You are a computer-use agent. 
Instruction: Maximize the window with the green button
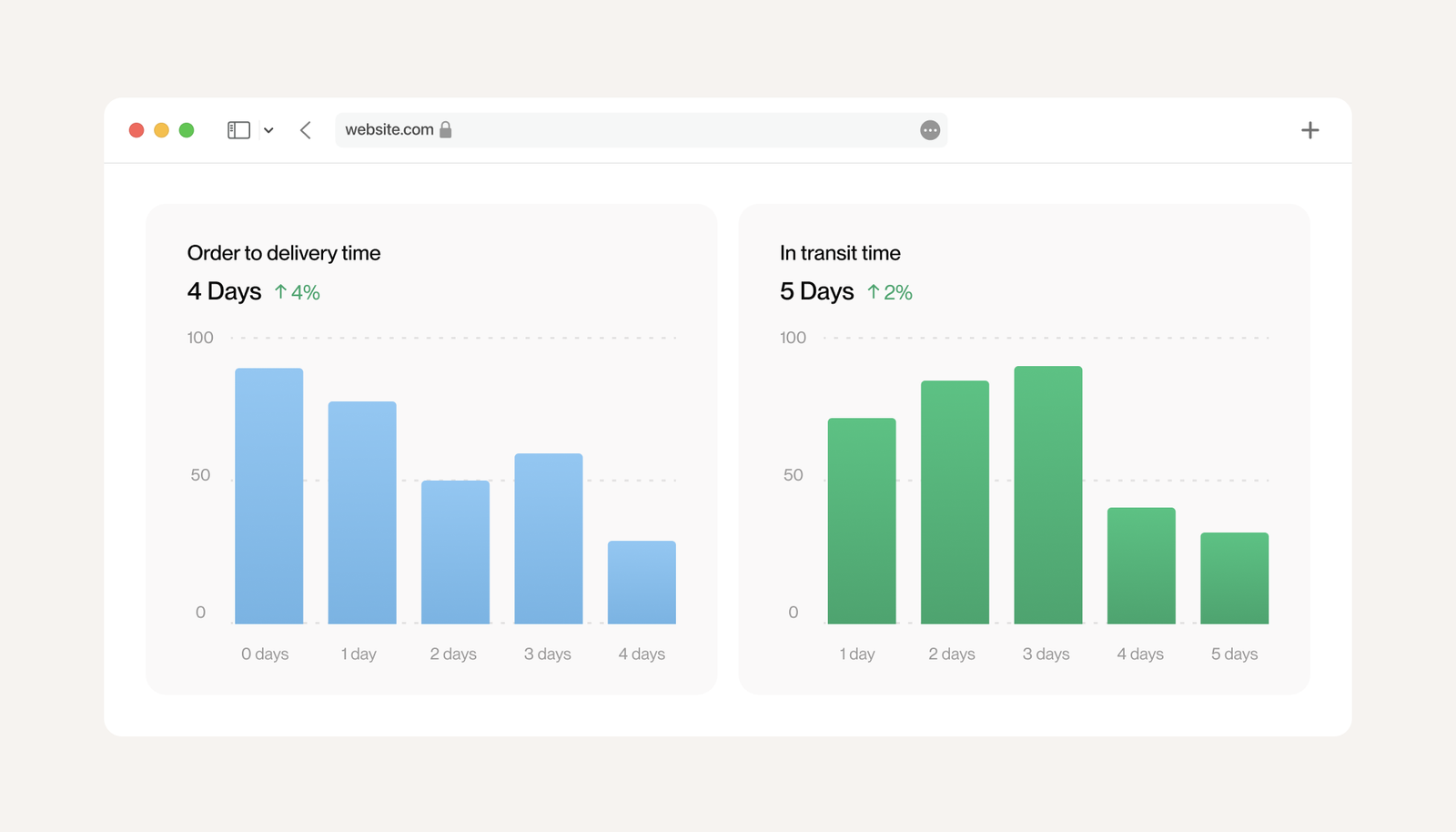(x=187, y=130)
